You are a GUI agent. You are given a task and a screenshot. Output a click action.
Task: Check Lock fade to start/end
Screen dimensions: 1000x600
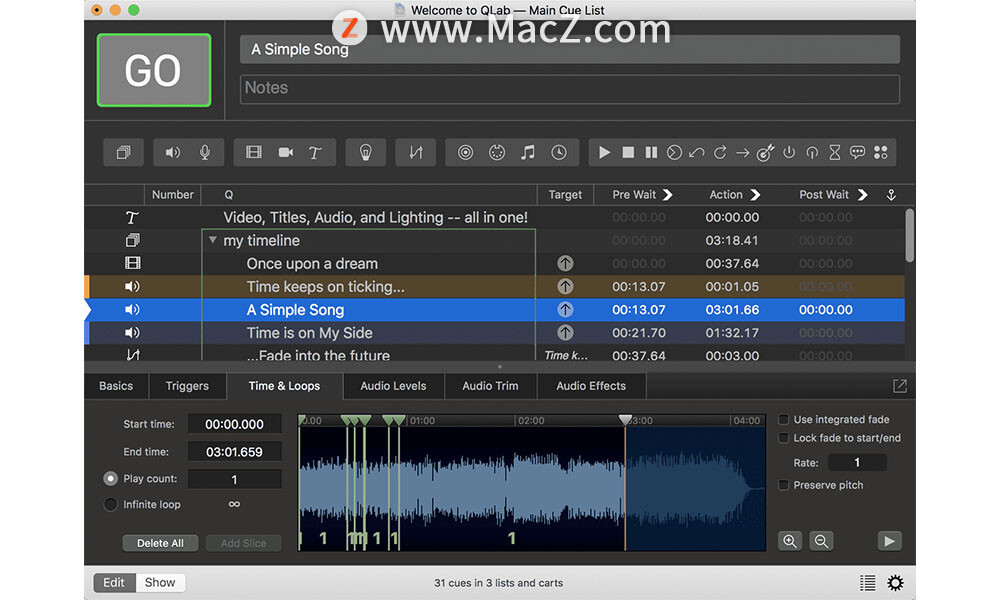click(x=784, y=438)
